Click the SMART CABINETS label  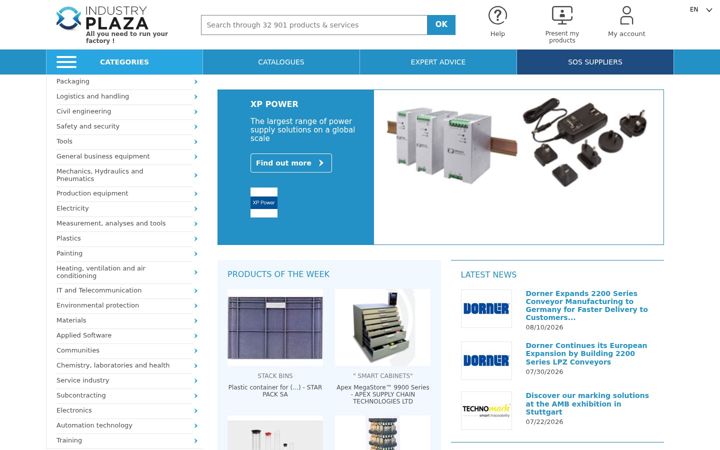click(383, 376)
